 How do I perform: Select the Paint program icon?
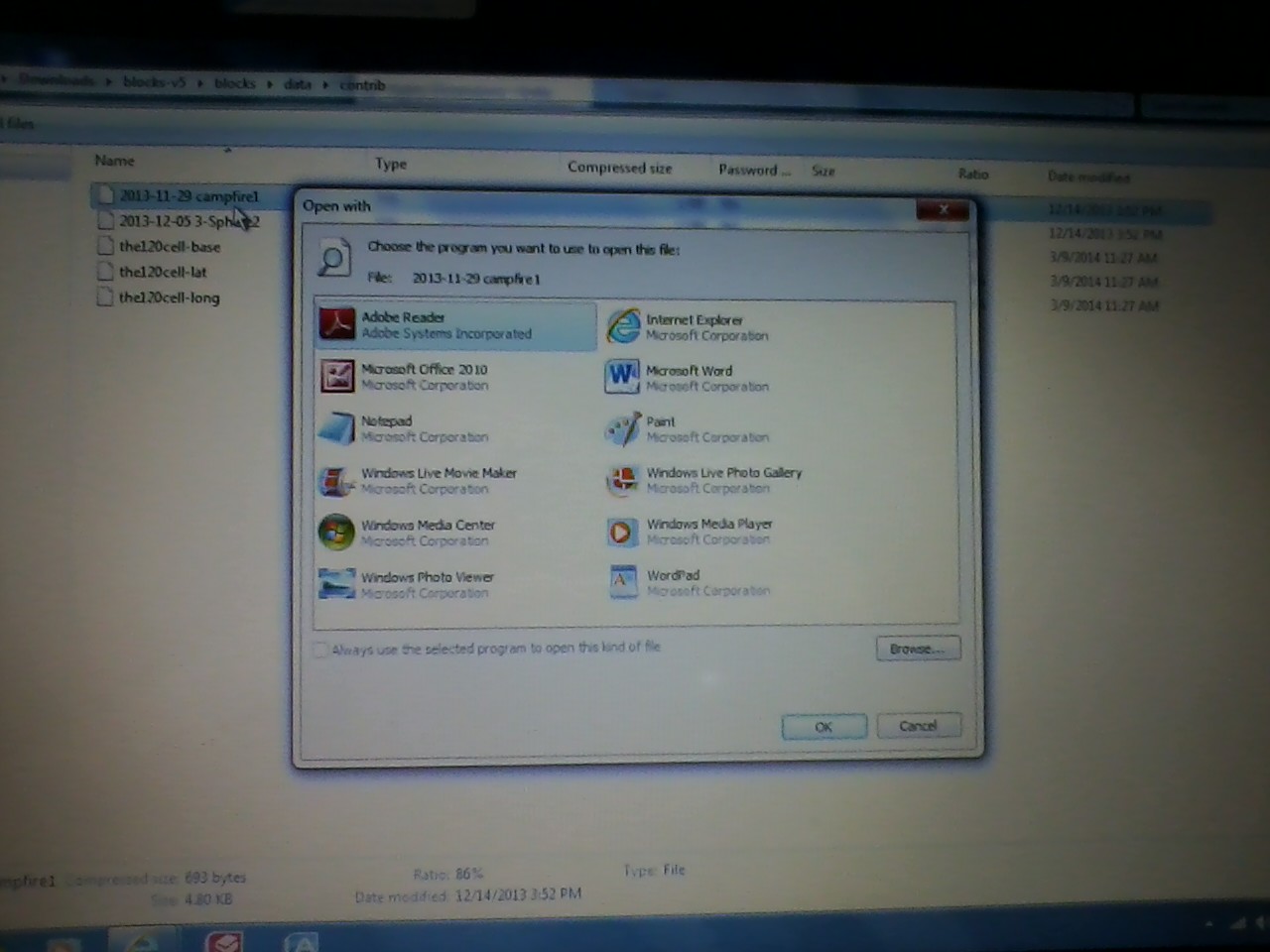(623, 428)
